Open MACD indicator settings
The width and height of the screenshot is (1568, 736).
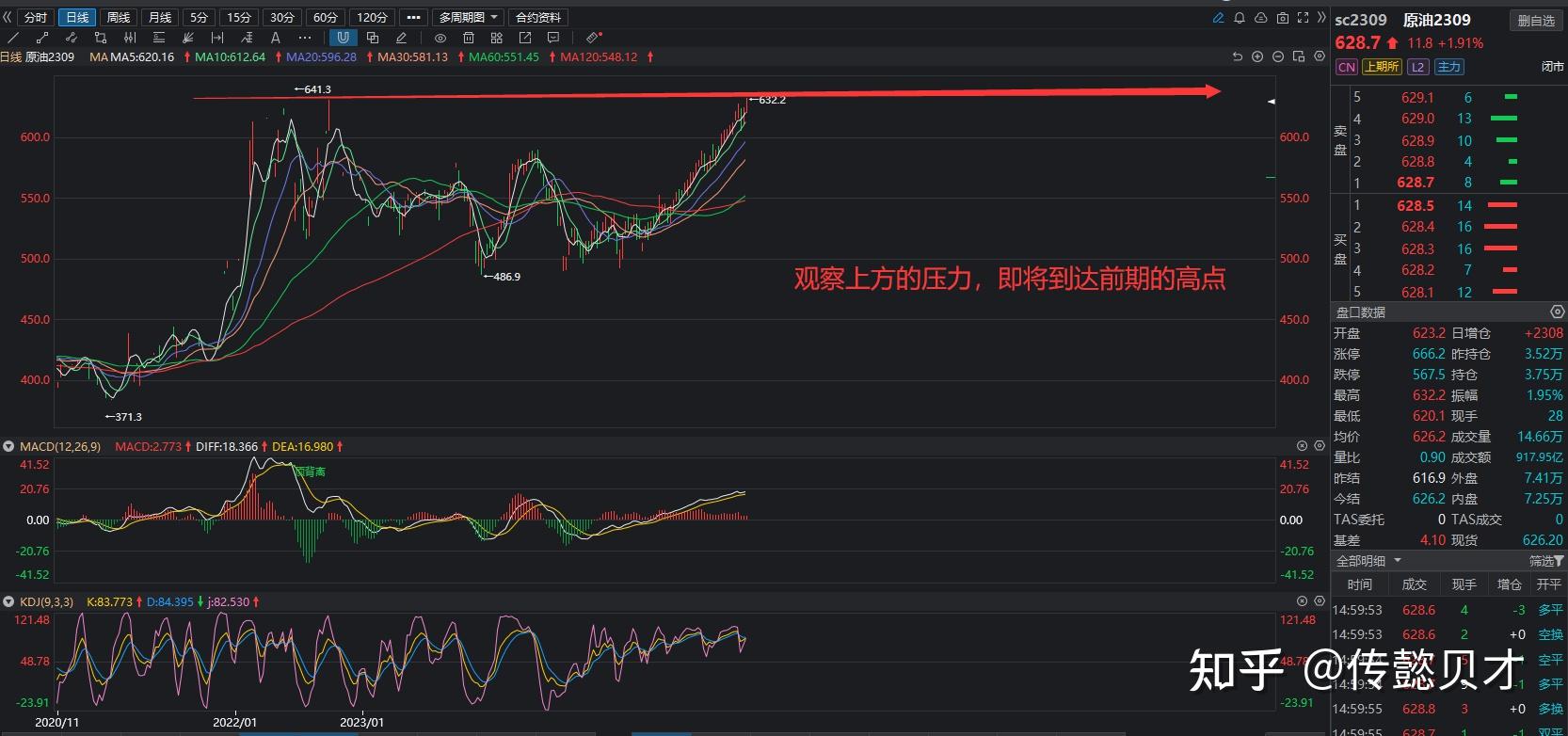[1320, 446]
